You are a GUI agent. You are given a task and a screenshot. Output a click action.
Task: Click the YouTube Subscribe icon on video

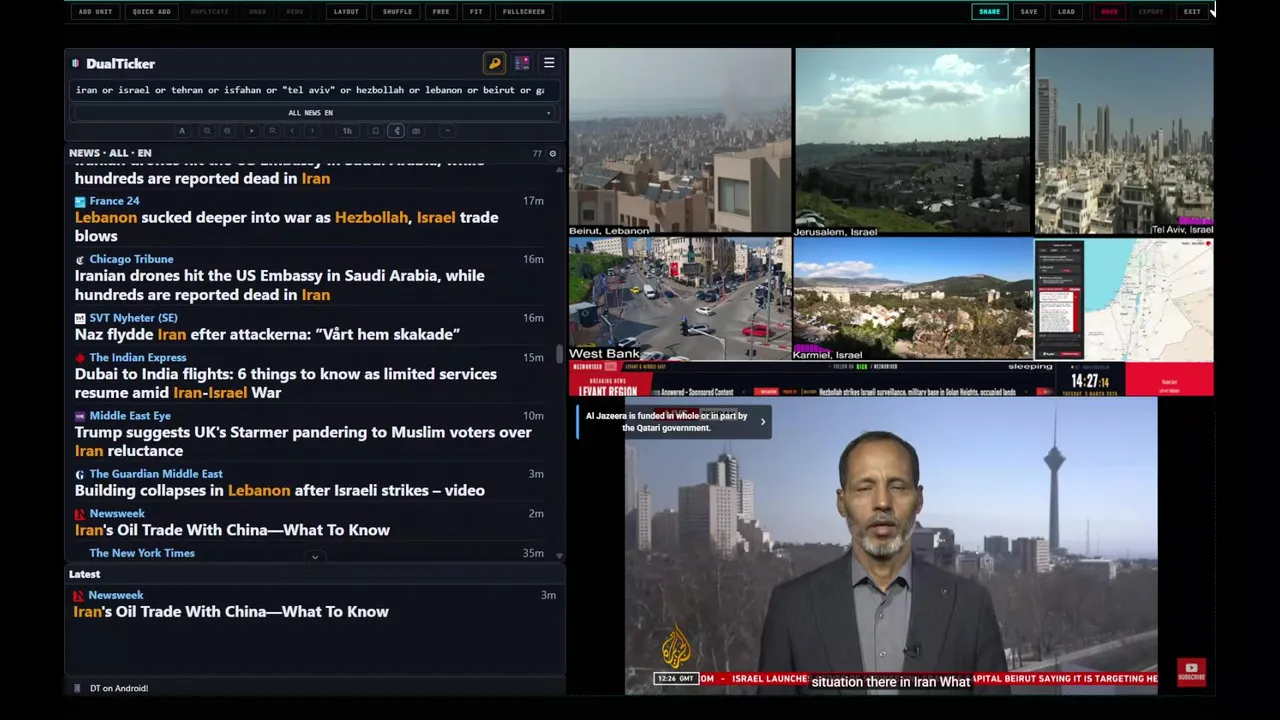click(x=1191, y=672)
